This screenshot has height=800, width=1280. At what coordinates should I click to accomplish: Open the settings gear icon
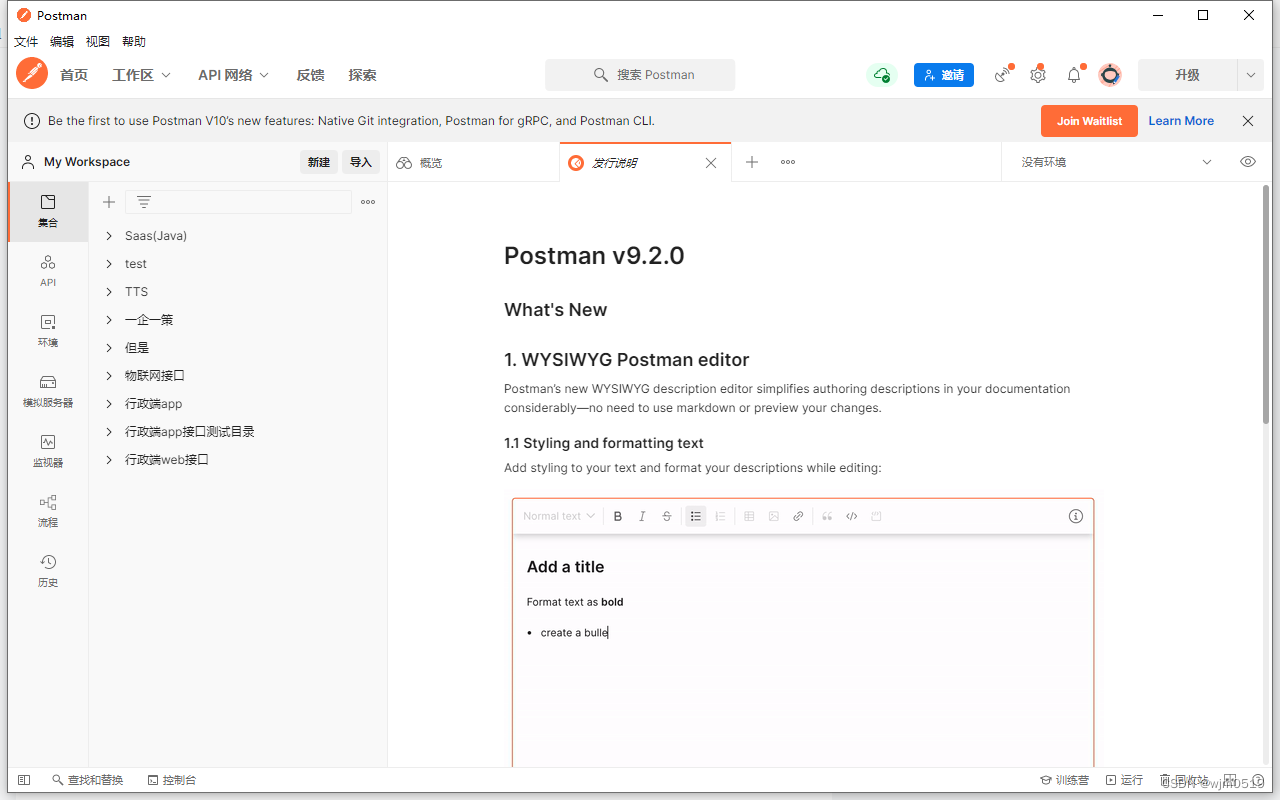coord(1038,75)
